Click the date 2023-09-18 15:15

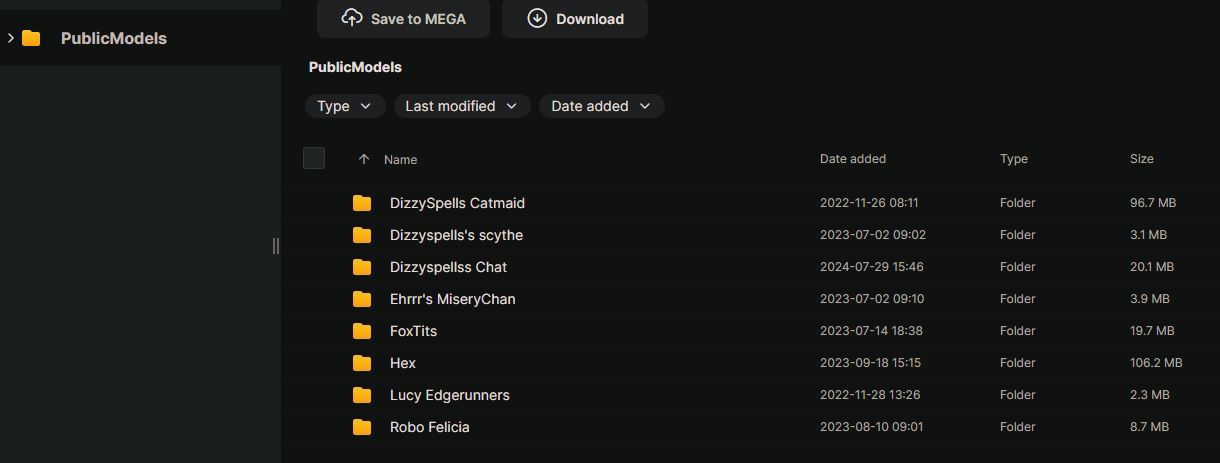click(x=870, y=363)
